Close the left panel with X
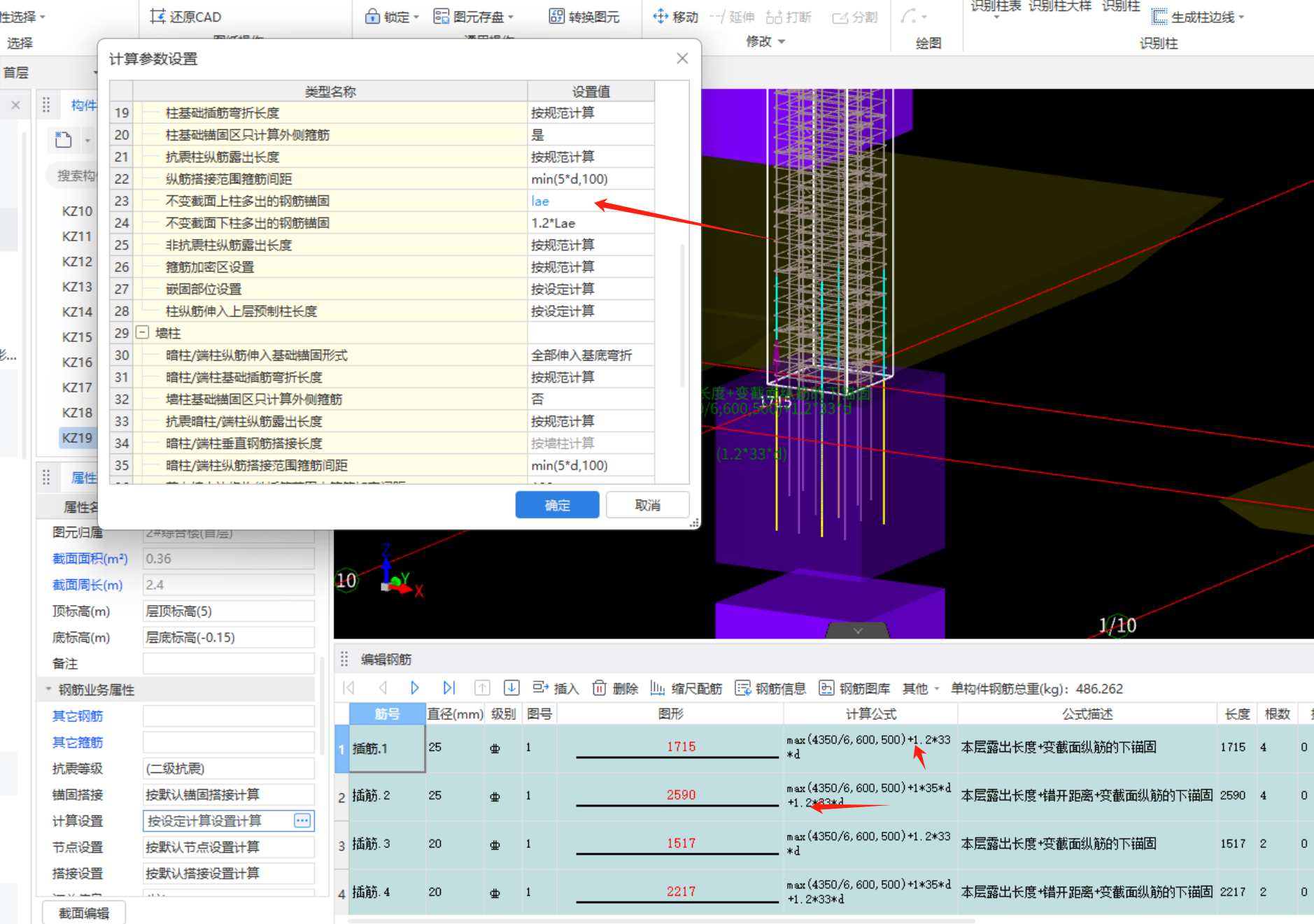The image size is (1314, 924). point(15,106)
